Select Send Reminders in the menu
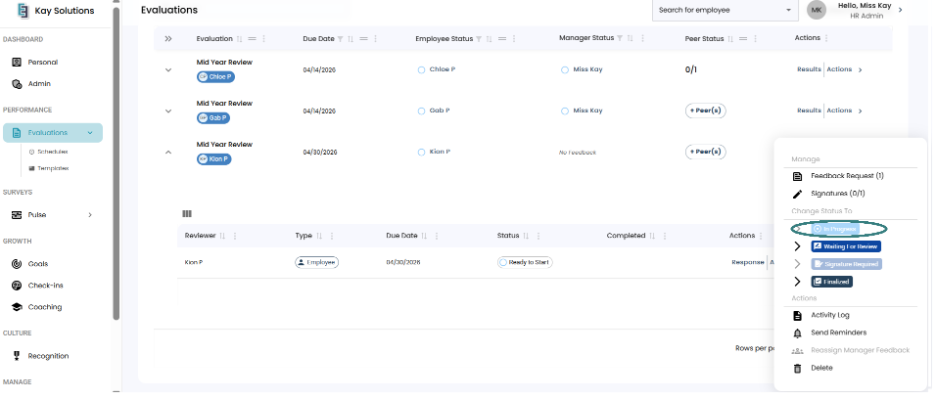Image resolution: width=936 pixels, height=399 pixels. (838, 333)
